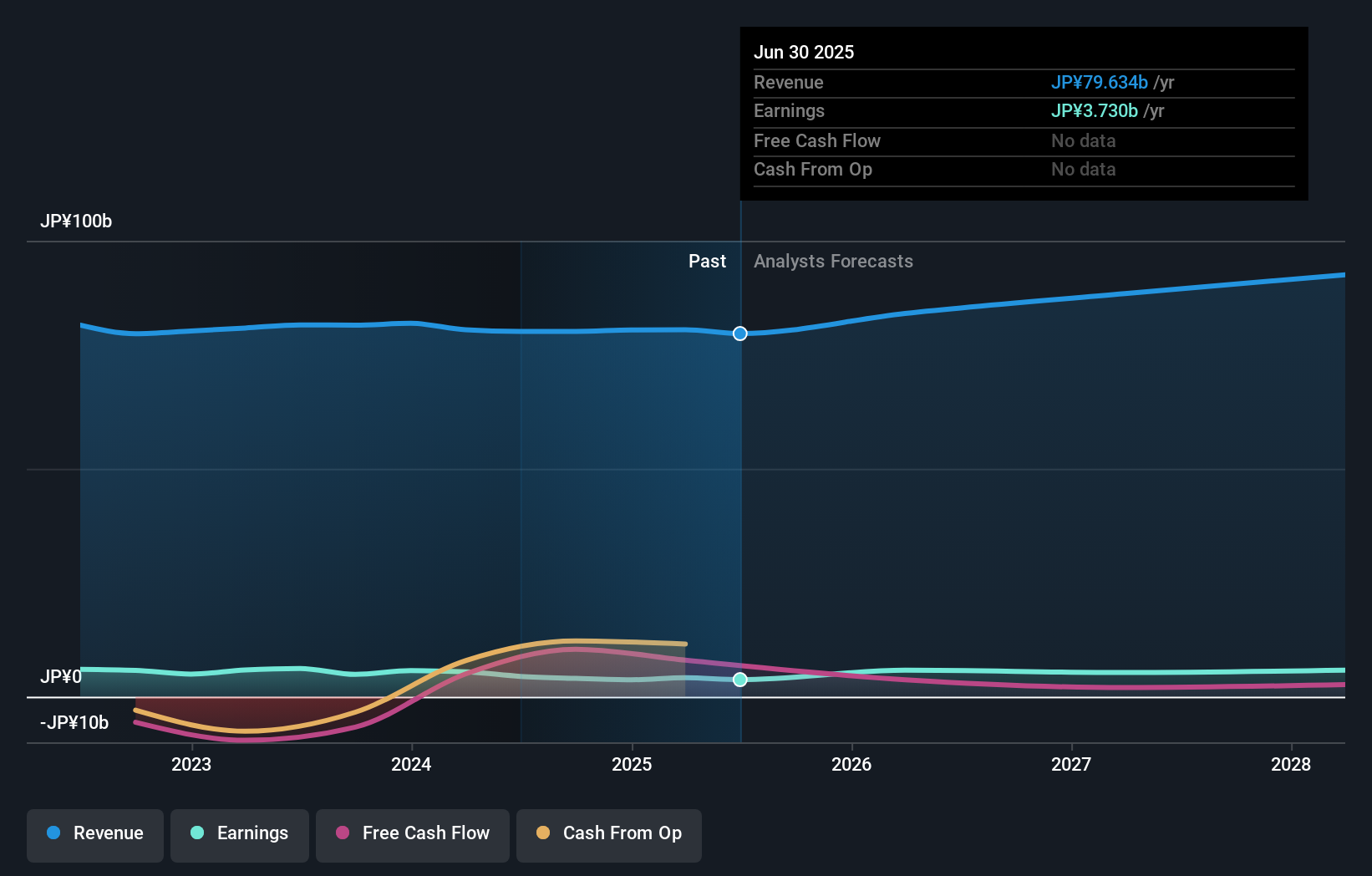Click the JP¥79.634b revenue value
The height and width of the screenshot is (876, 1372).
(1099, 83)
